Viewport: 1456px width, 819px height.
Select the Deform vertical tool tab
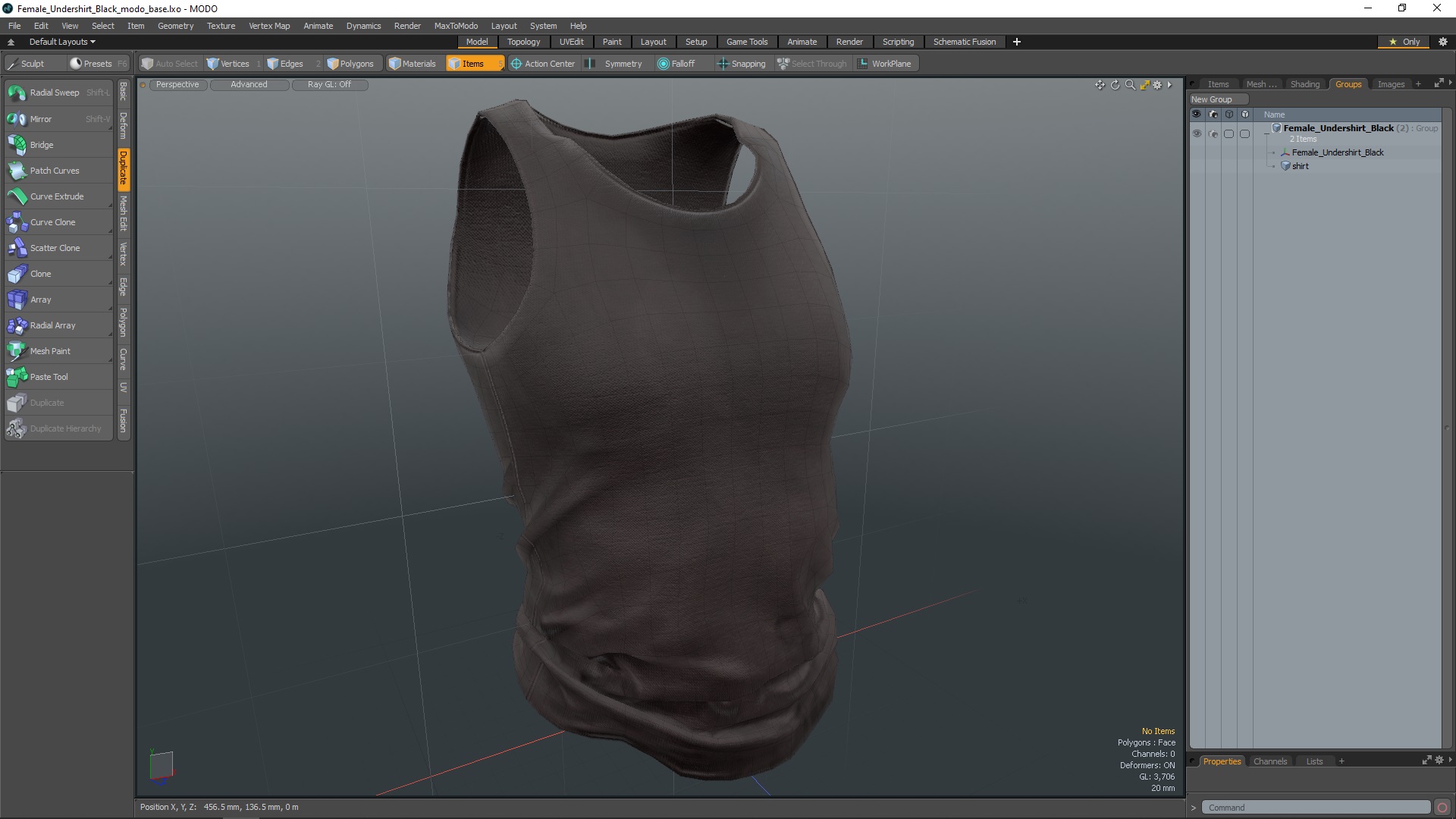tap(124, 125)
